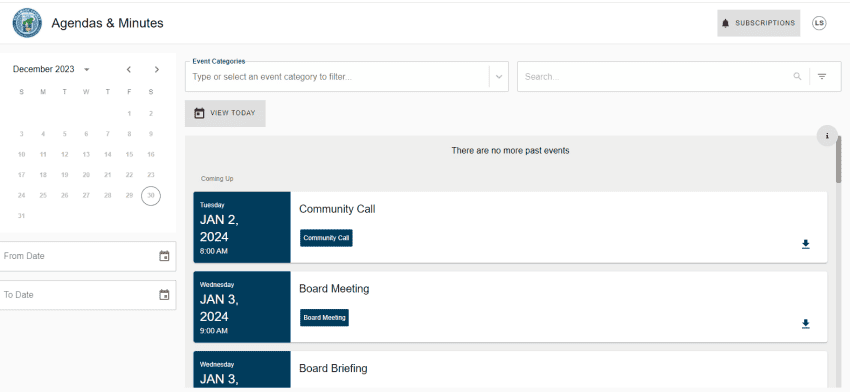The width and height of the screenshot is (850, 392).
Task: Click the organization seal logo
Action: point(27,23)
